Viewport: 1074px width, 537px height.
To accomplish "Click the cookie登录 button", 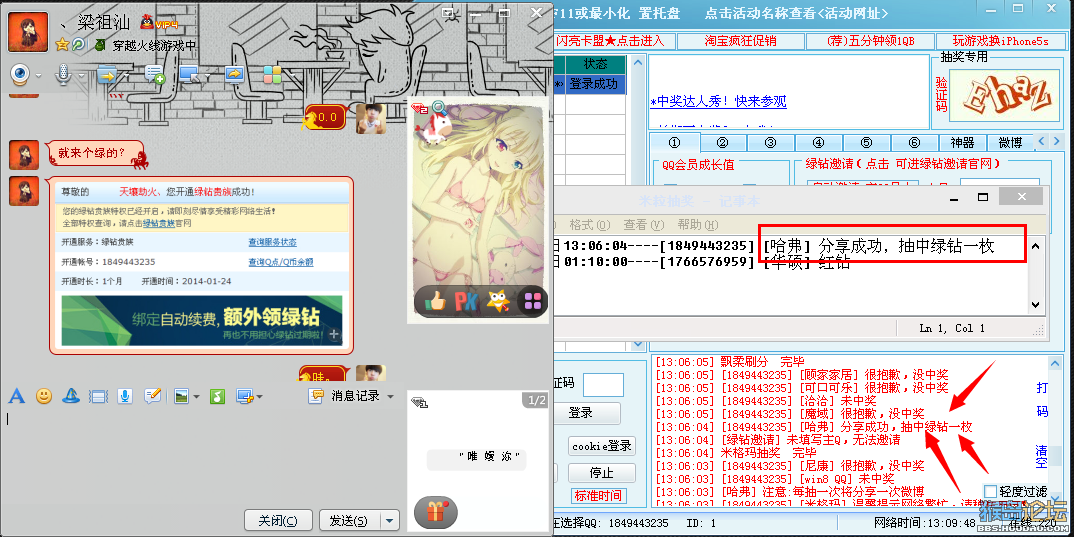I will [x=602, y=445].
